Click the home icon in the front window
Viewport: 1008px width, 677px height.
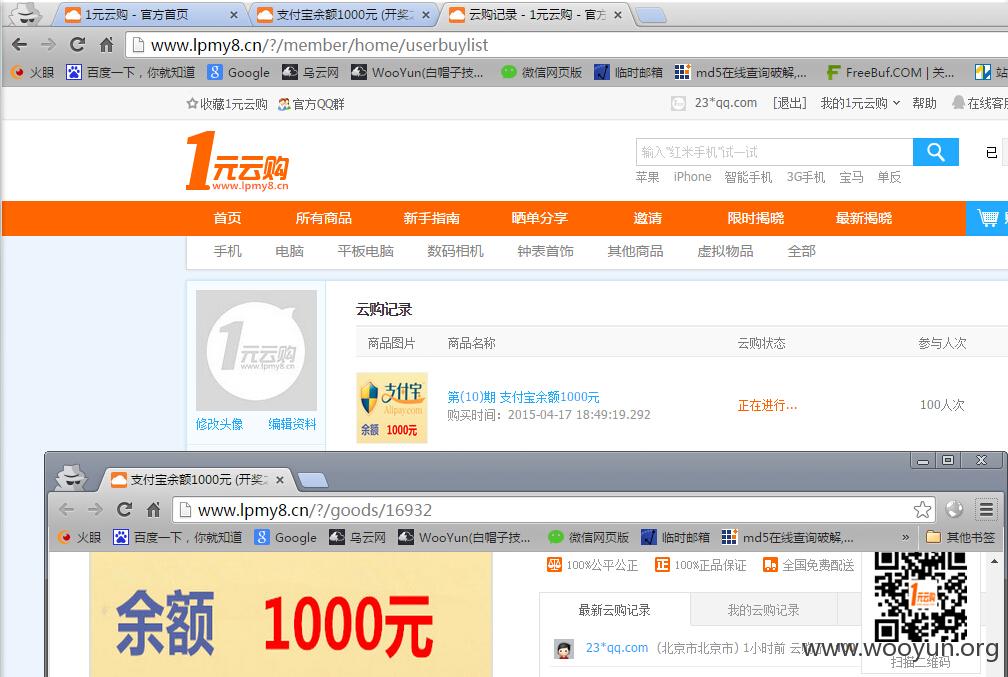coord(153,510)
